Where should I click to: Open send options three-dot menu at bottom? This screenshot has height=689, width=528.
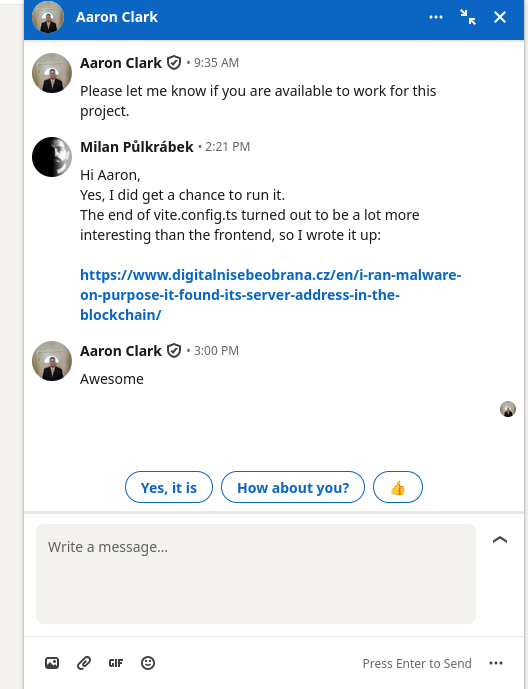click(x=496, y=663)
